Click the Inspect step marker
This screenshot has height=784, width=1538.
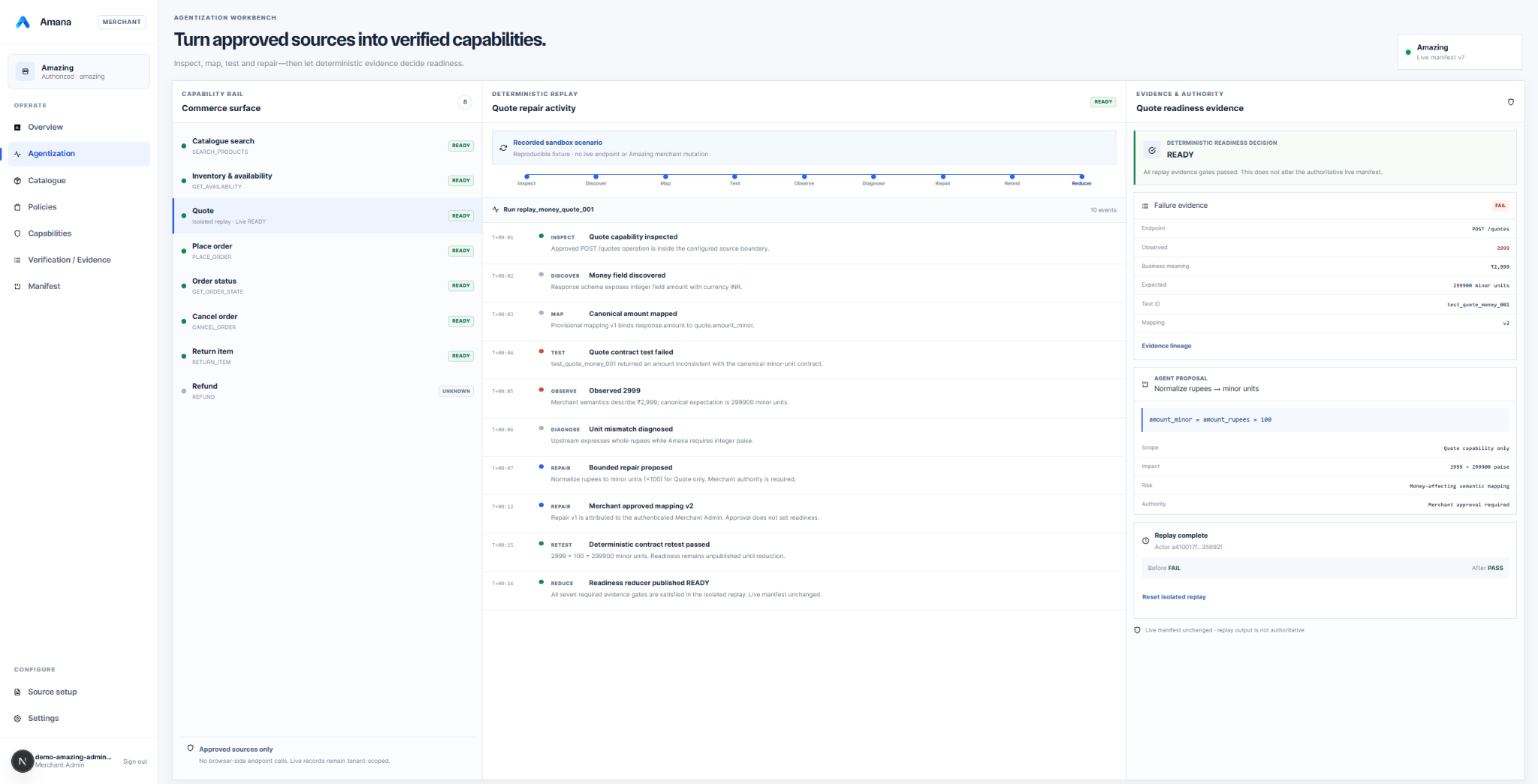point(526,176)
